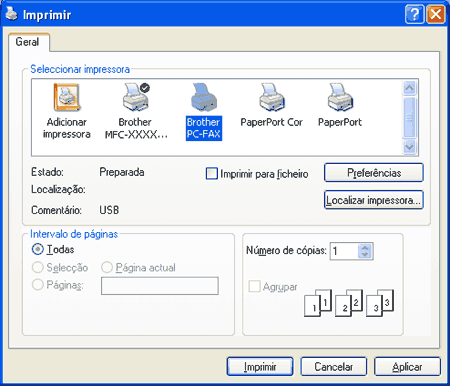Screen dimensions: 450x386
Task: Select the Todas radio button
Action: (37, 249)
